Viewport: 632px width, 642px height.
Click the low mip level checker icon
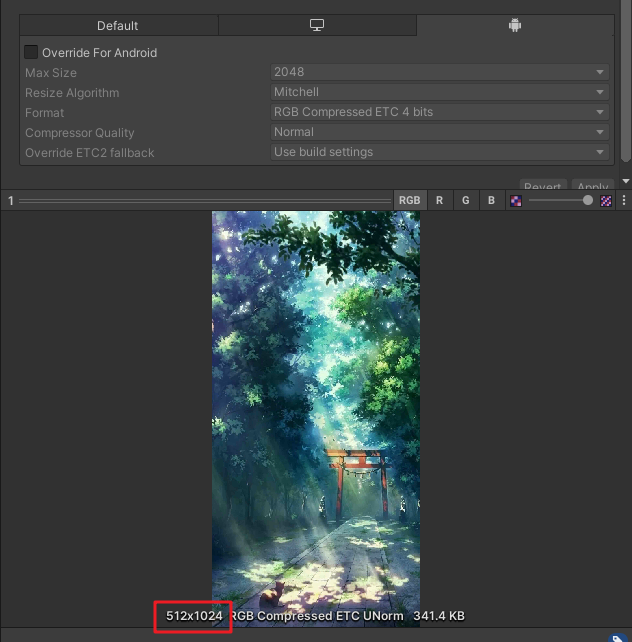coord(516,201)
